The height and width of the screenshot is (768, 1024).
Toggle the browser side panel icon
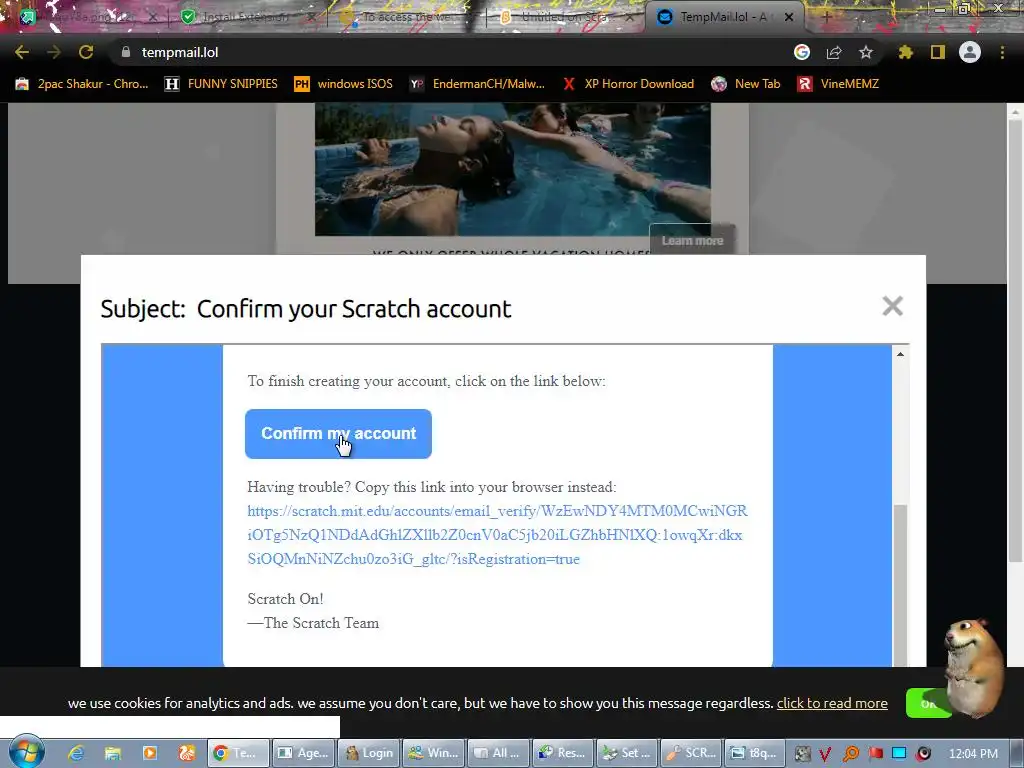click(938, 52)
